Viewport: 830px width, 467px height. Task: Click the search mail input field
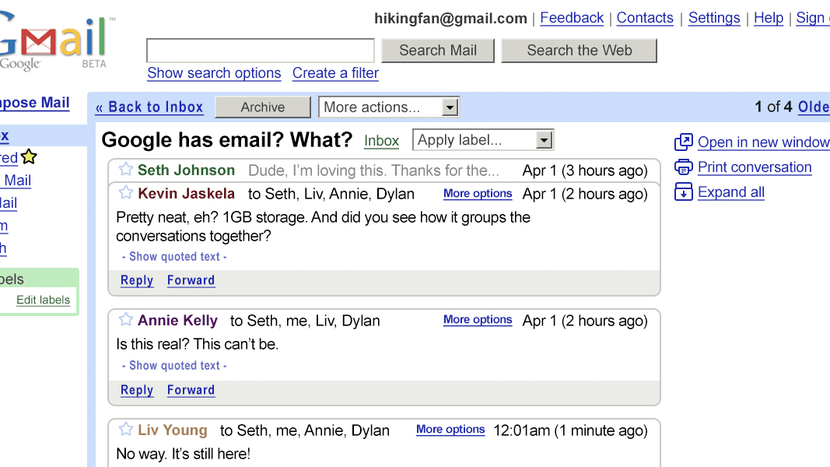[x=260, y=50]
